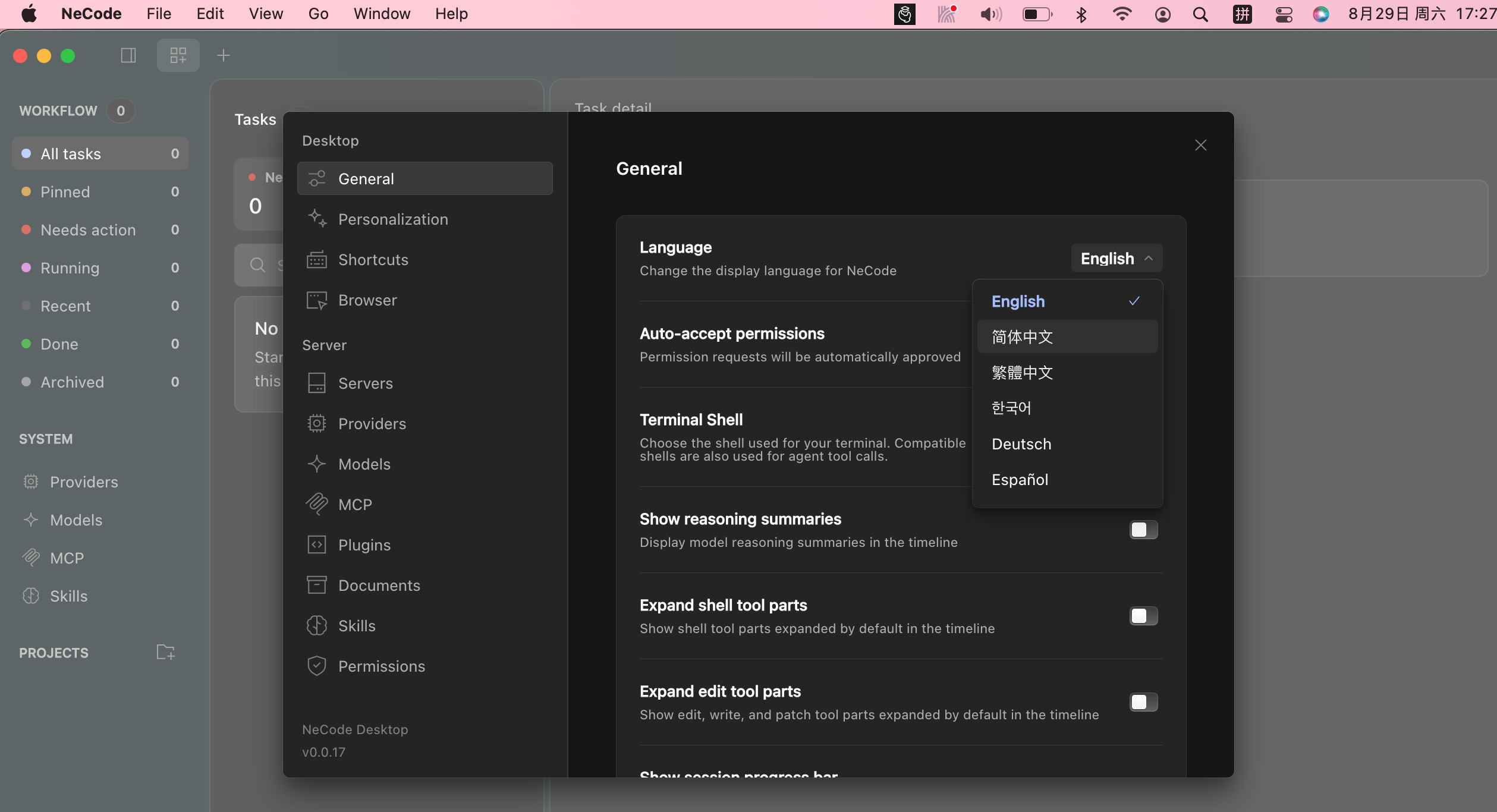
Task: Open the View menu
Action: 266,14
